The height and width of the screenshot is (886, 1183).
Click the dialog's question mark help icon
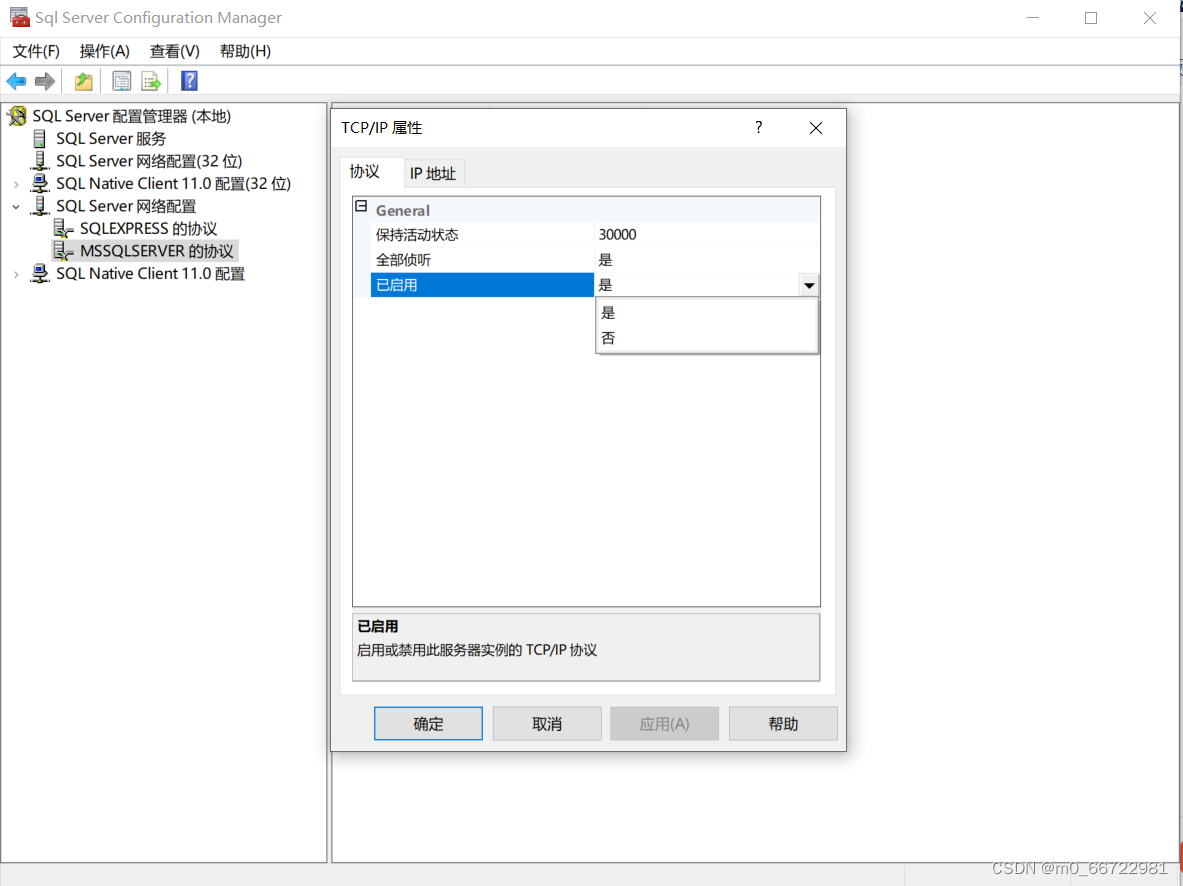tap(759, 128)
